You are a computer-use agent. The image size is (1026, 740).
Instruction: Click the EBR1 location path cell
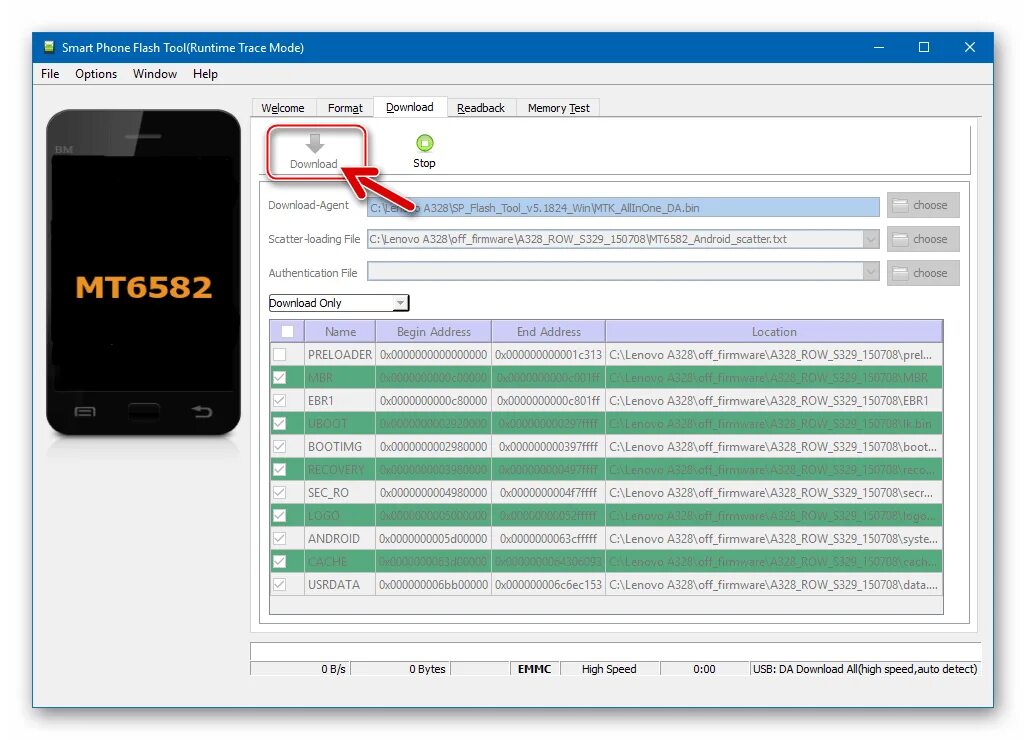774,400
